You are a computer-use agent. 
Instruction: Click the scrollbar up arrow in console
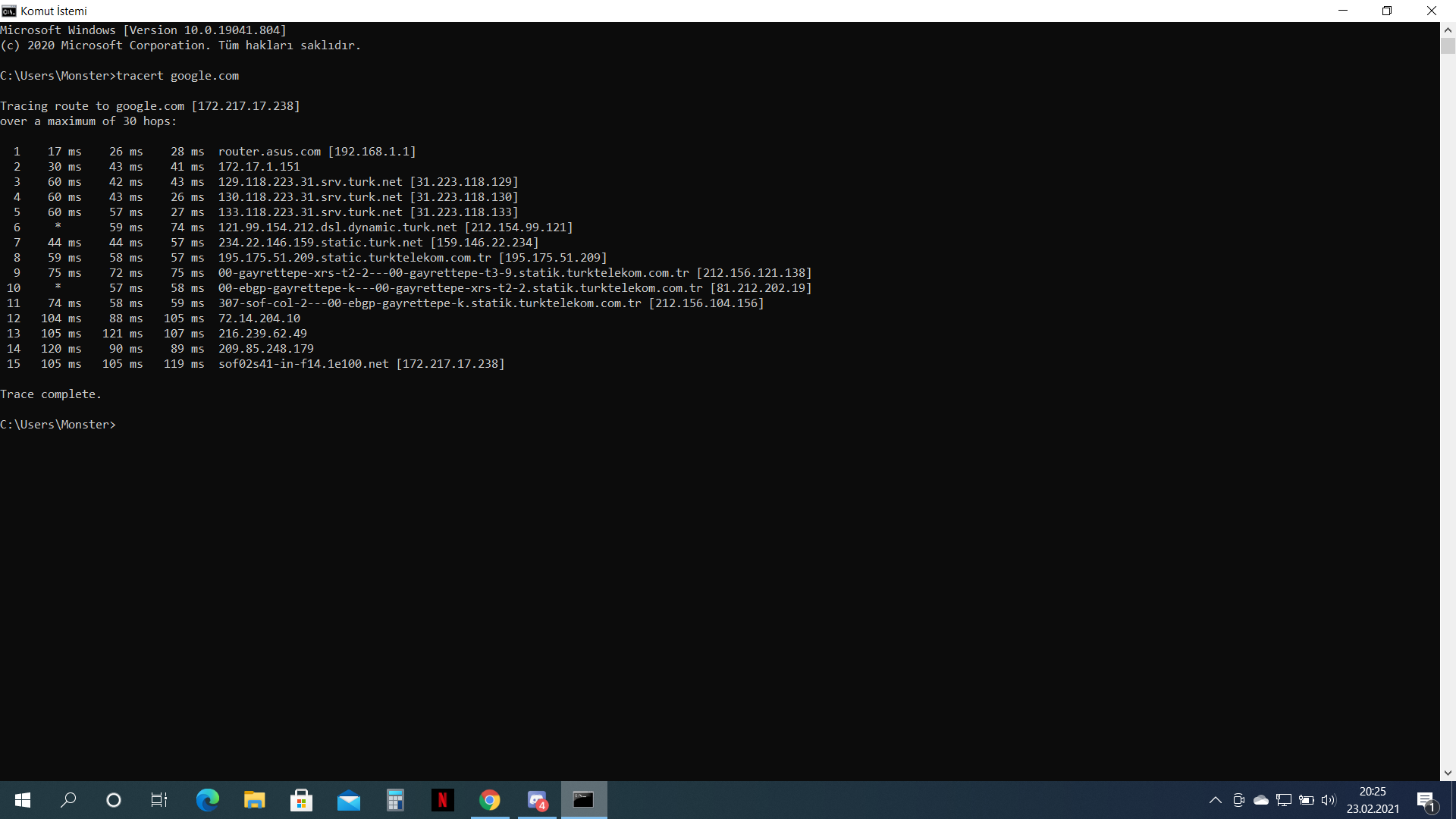coord(1448,30)
